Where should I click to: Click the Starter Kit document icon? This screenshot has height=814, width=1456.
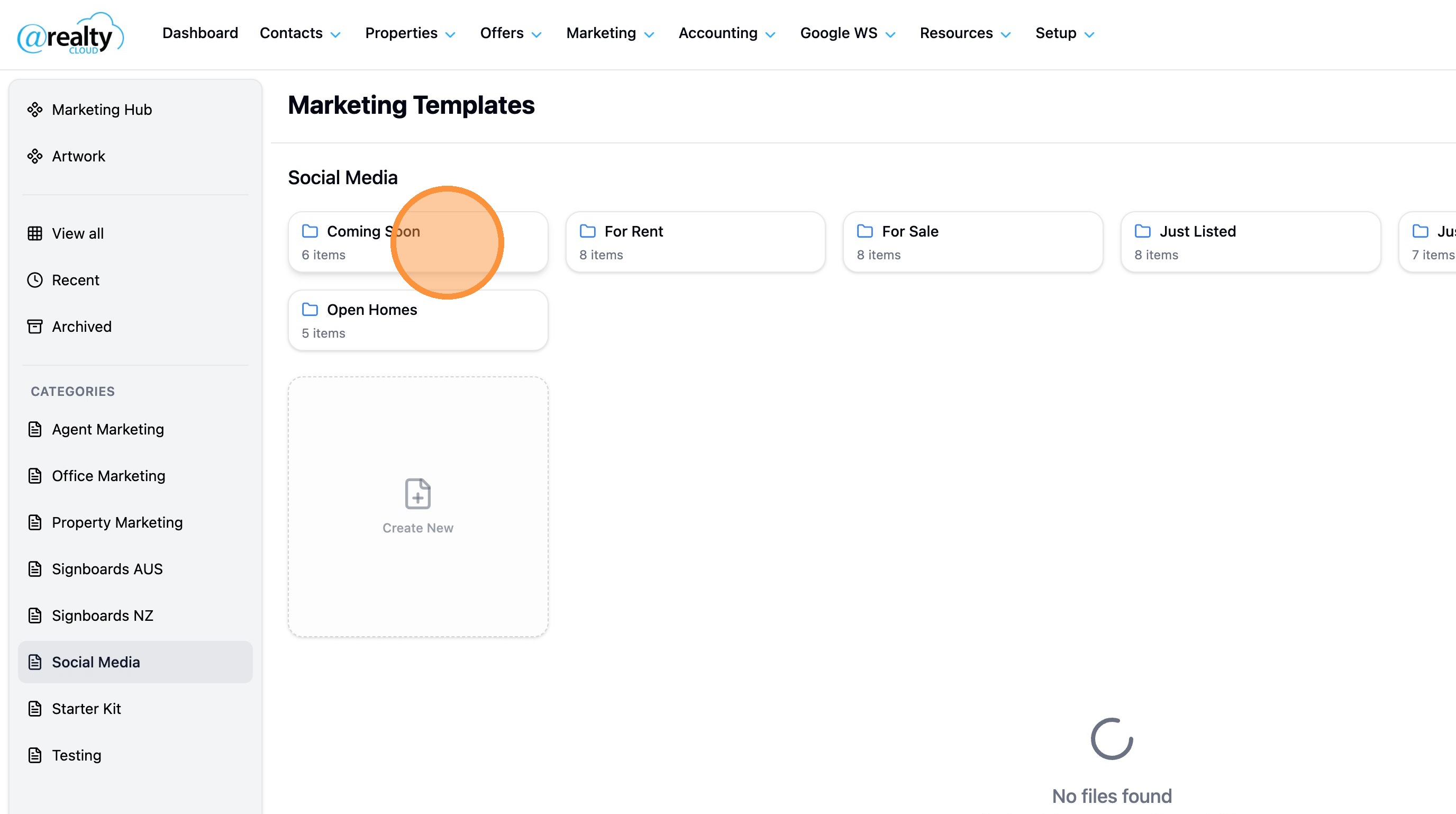click(x=35, y=709)
